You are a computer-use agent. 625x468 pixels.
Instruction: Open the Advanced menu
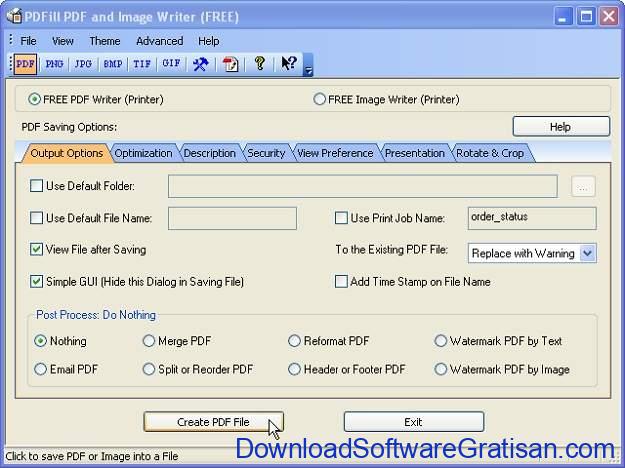coord(159,41)
